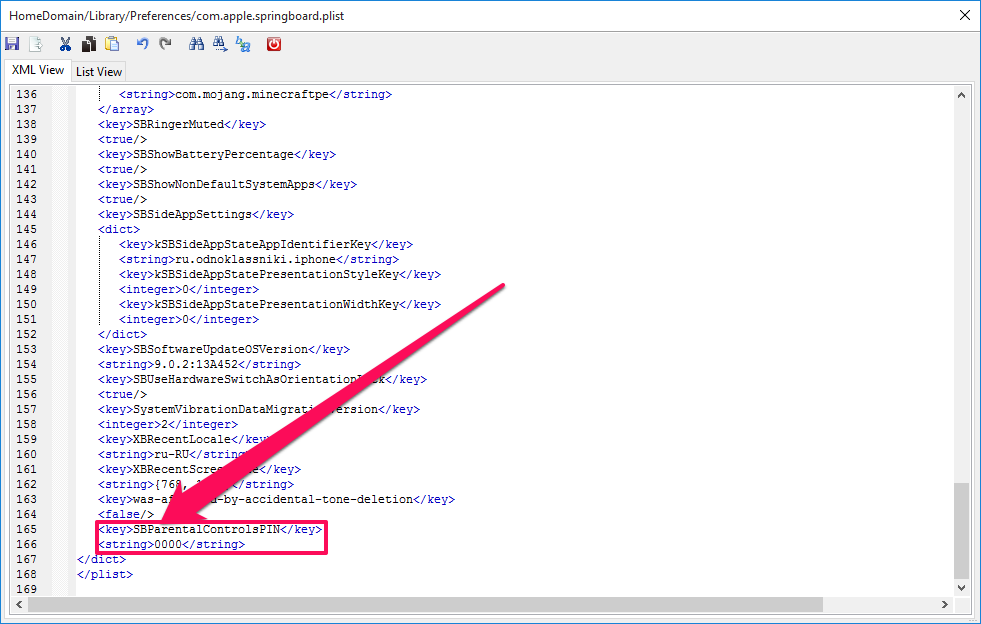Click the Export file icon
This screenshot has width=981, height=624.
click(36, 44)
